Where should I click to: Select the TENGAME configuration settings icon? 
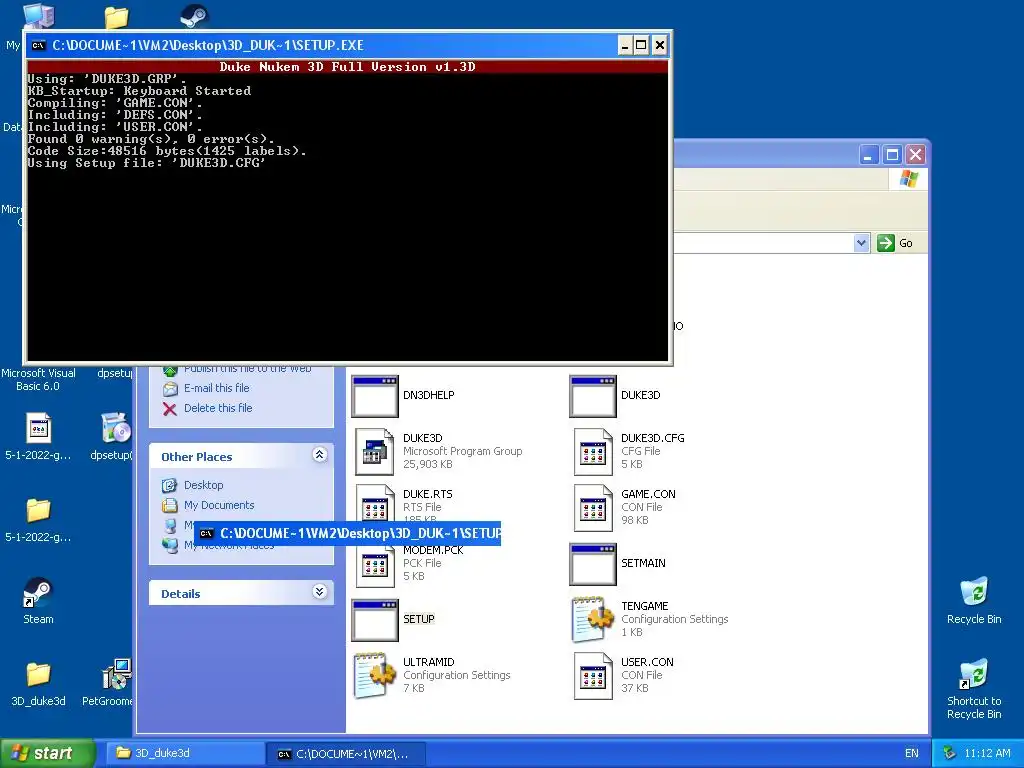click(x=593, y=619)
